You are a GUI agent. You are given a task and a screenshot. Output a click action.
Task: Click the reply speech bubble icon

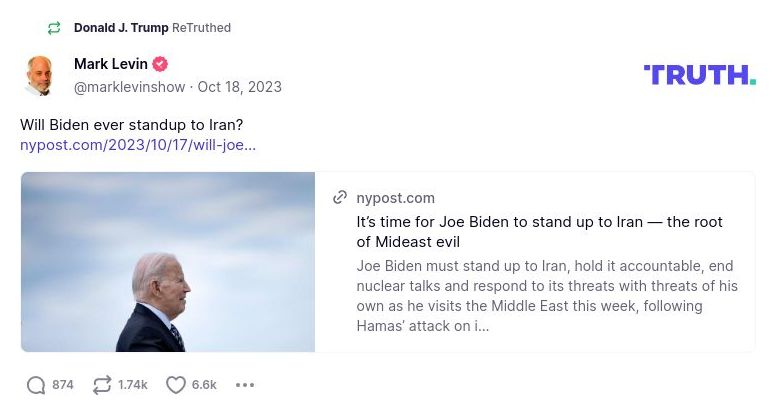[x=36, y=385]
